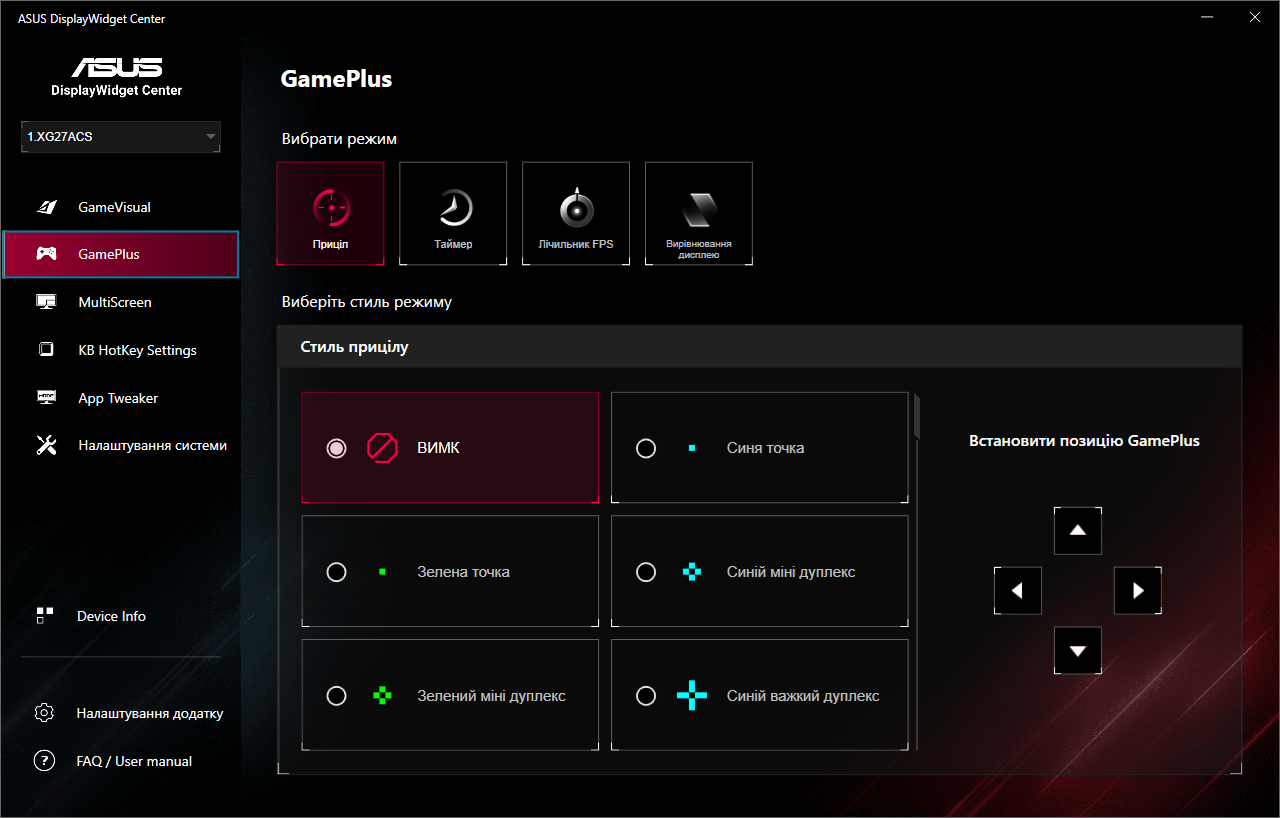Click the gear icon for Налаштування додатку
1280x818 pixels.
[44, 713]
